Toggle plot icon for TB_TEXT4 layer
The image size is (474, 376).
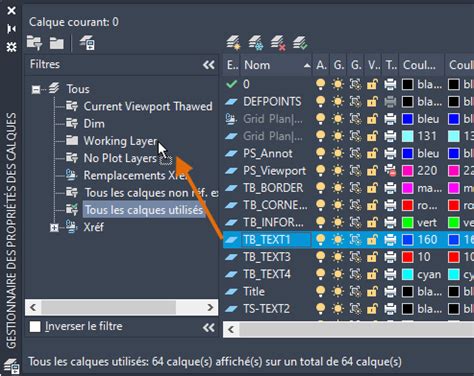(390, 274)
